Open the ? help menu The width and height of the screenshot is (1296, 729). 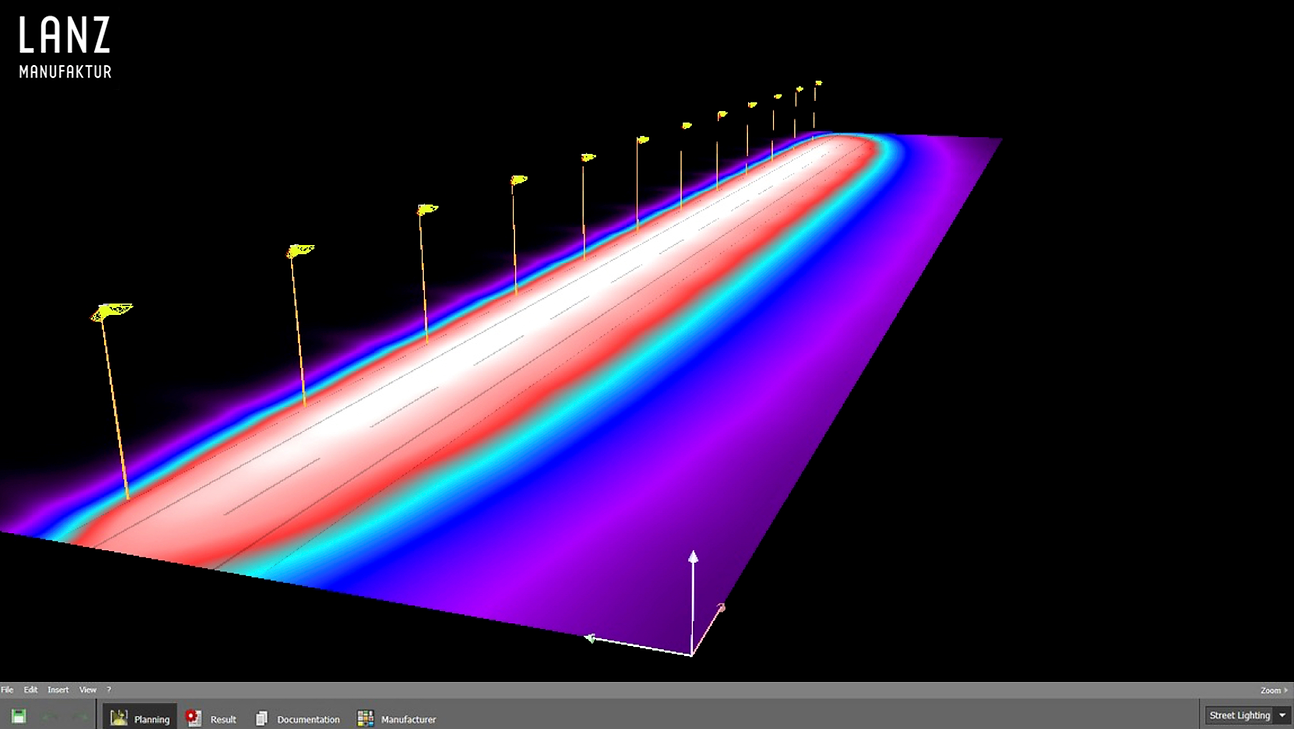109,690
